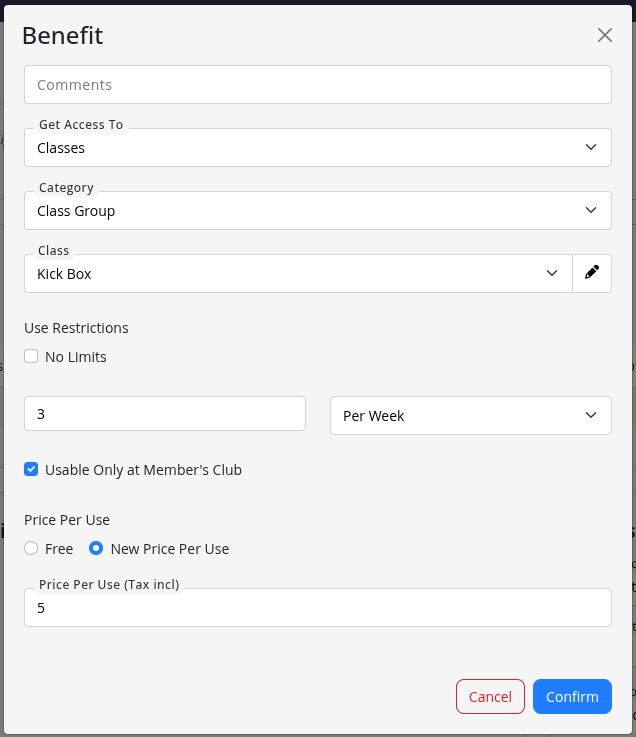Click the chevron arrow in the Category field

pyautogui.click(x=590, y=211)
